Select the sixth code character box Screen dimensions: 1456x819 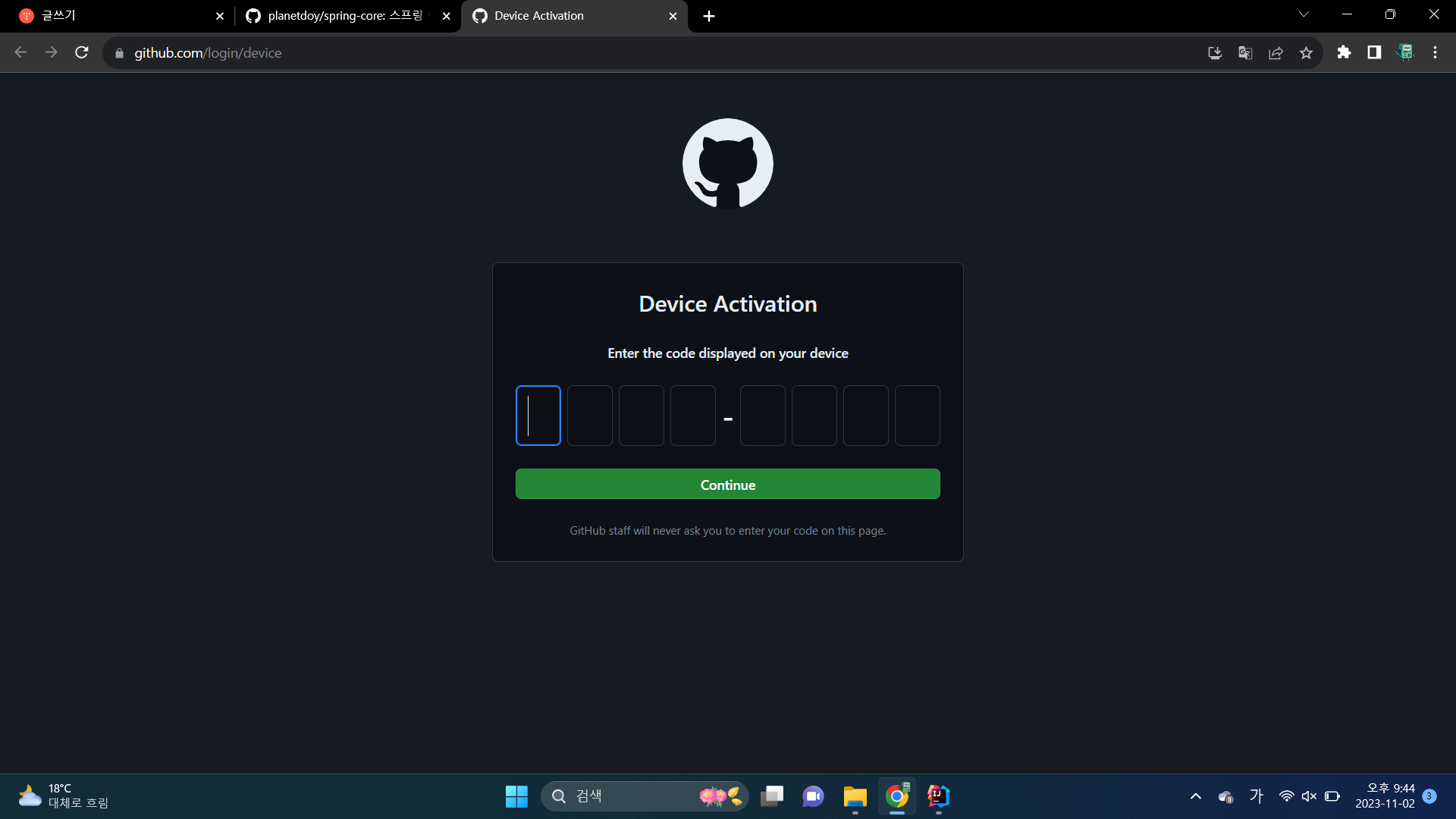(x=814, y=416)
